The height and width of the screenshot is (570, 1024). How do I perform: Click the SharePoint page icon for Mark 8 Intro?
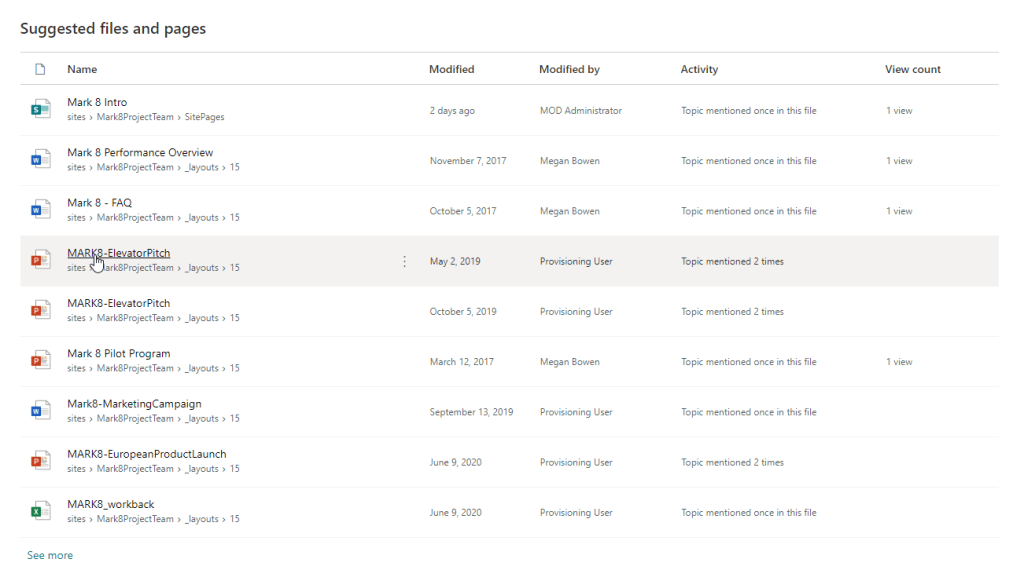point(40,110)
